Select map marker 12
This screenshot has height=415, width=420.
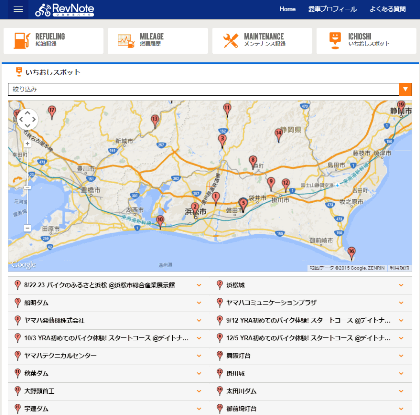tap(286, 185)
